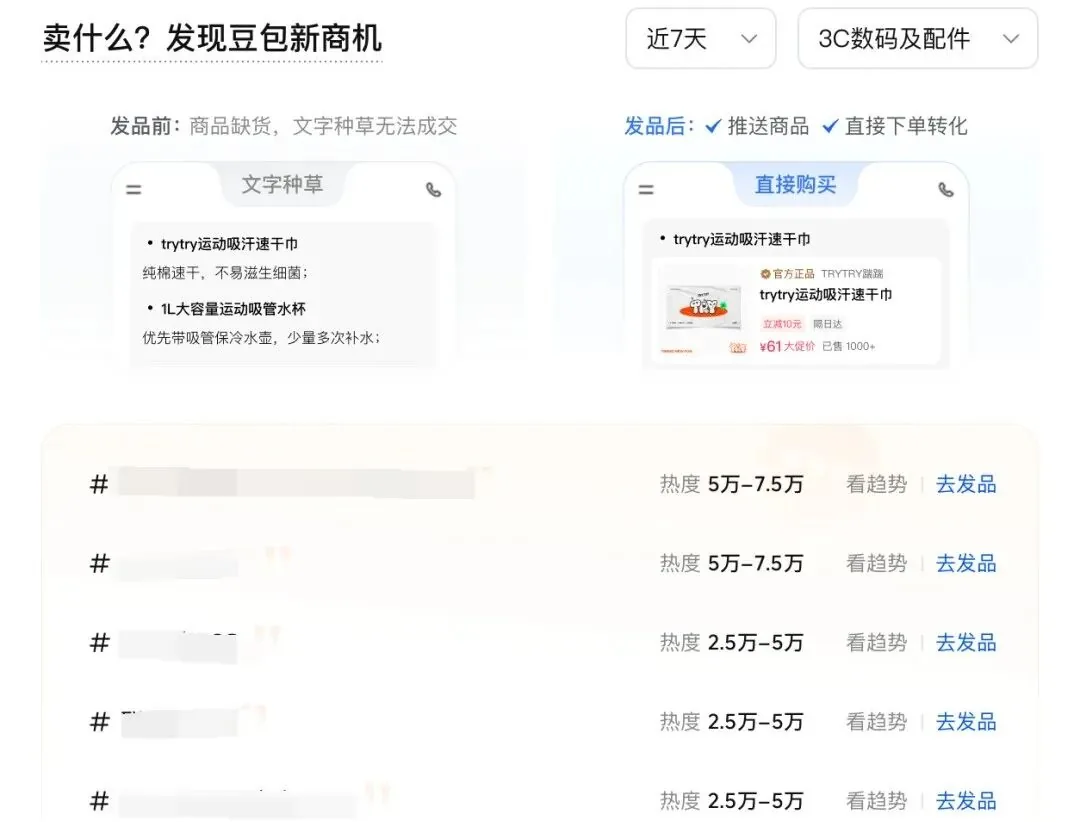Viewport: 1072px width, 822px height.
Task: Click the 立减10元 discount tag
Action: tap(782, 323)
